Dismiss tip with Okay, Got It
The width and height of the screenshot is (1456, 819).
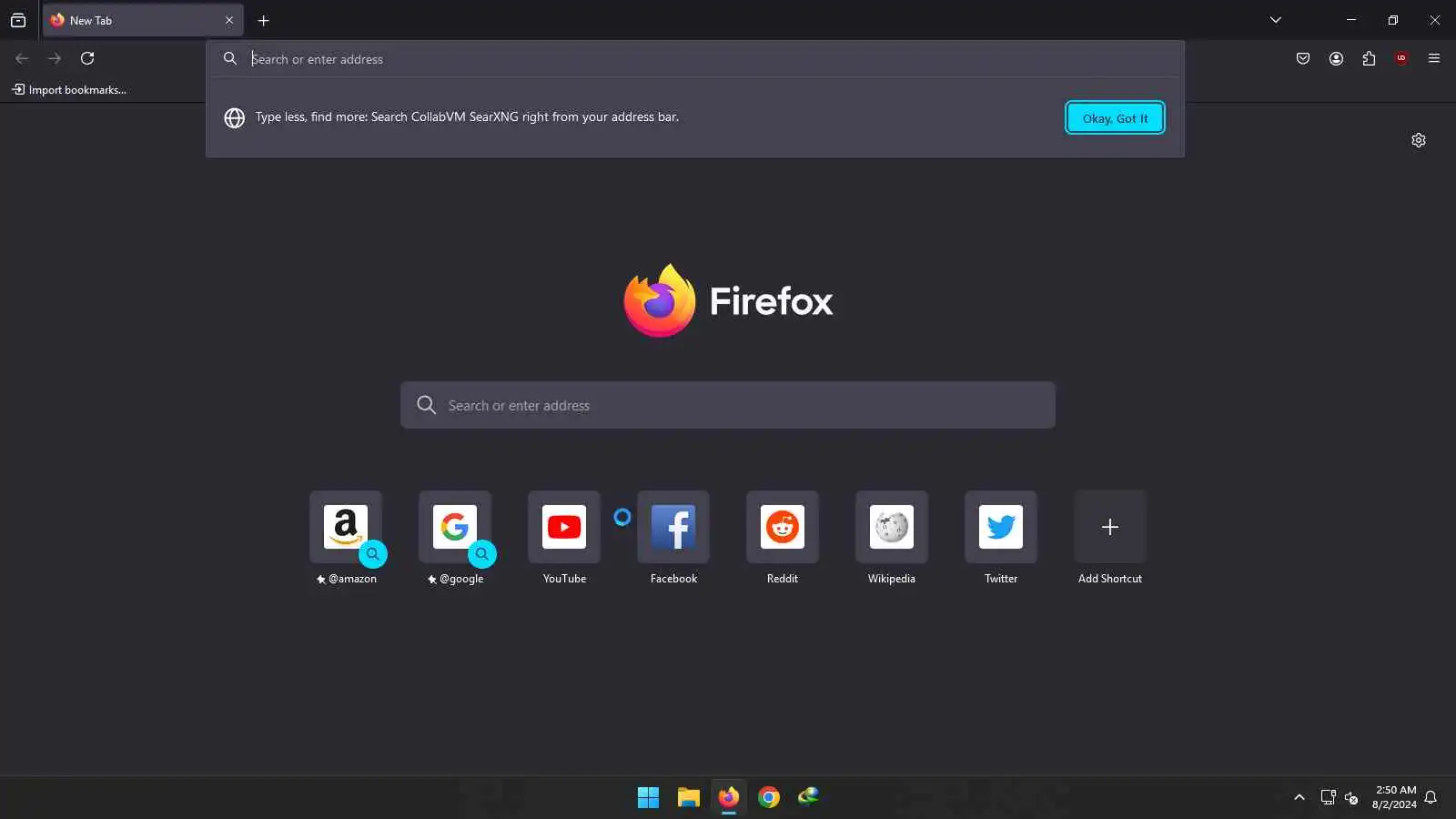(1115, 117)
